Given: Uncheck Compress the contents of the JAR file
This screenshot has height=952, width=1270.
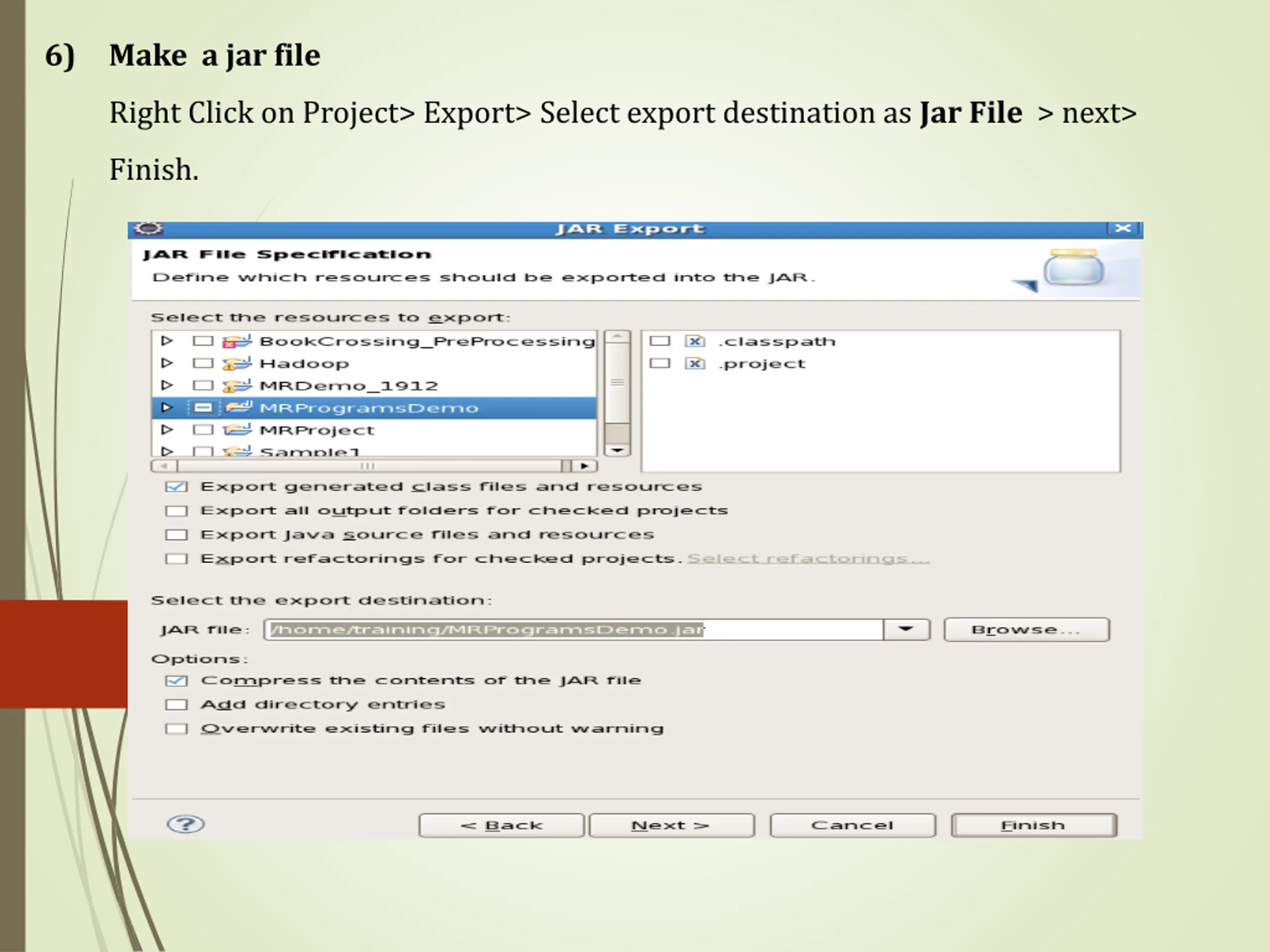Looking at the screenshot, I should pos(176,681).
